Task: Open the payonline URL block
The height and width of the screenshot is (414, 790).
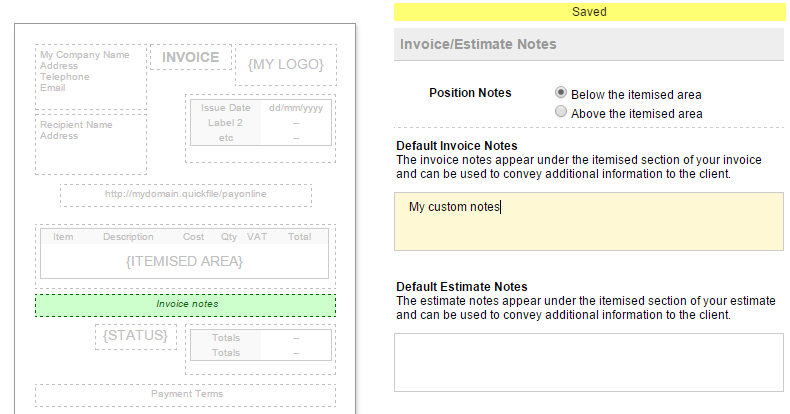Action: tap(185, 194)
